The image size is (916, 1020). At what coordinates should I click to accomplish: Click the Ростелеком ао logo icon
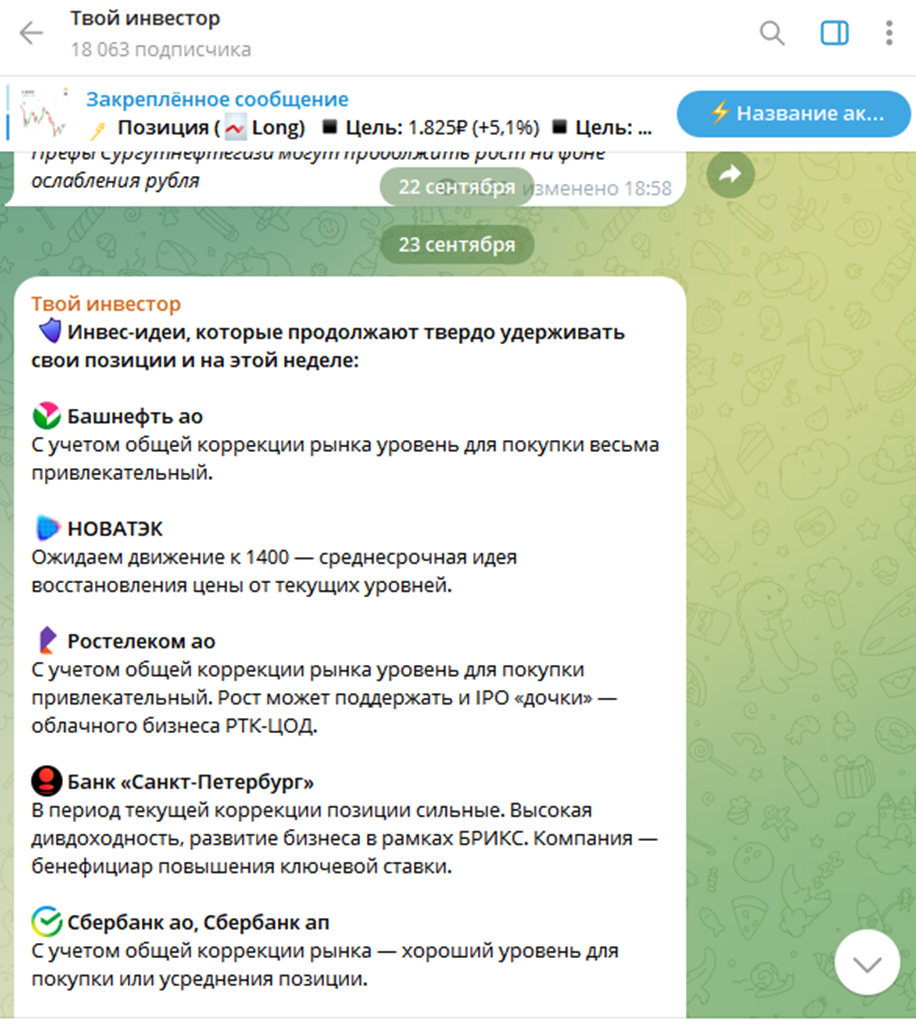[x=47, y=641]
